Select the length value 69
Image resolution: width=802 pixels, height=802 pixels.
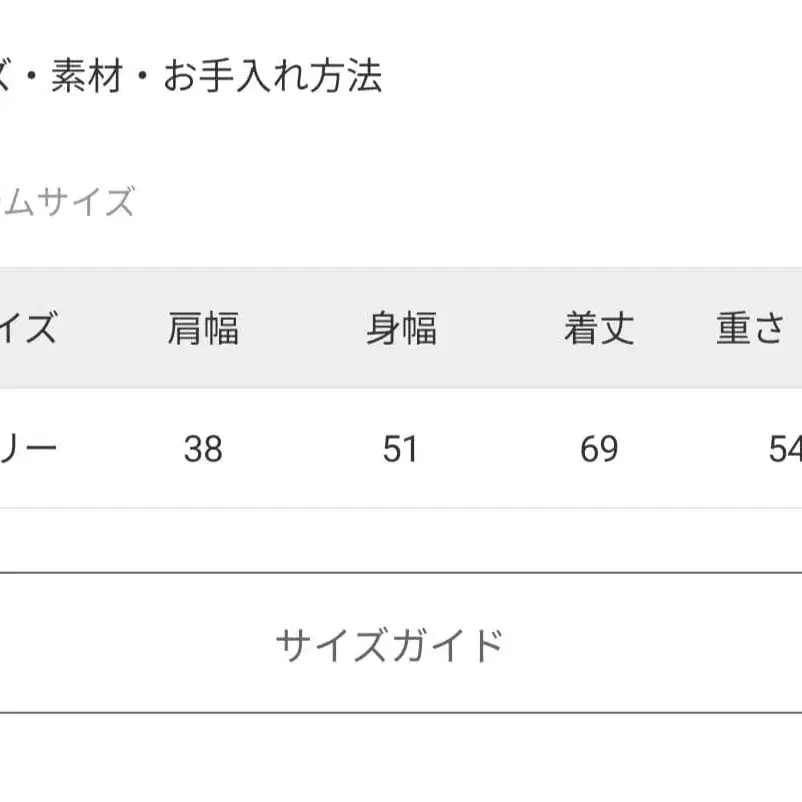click(x=597, y=449)
